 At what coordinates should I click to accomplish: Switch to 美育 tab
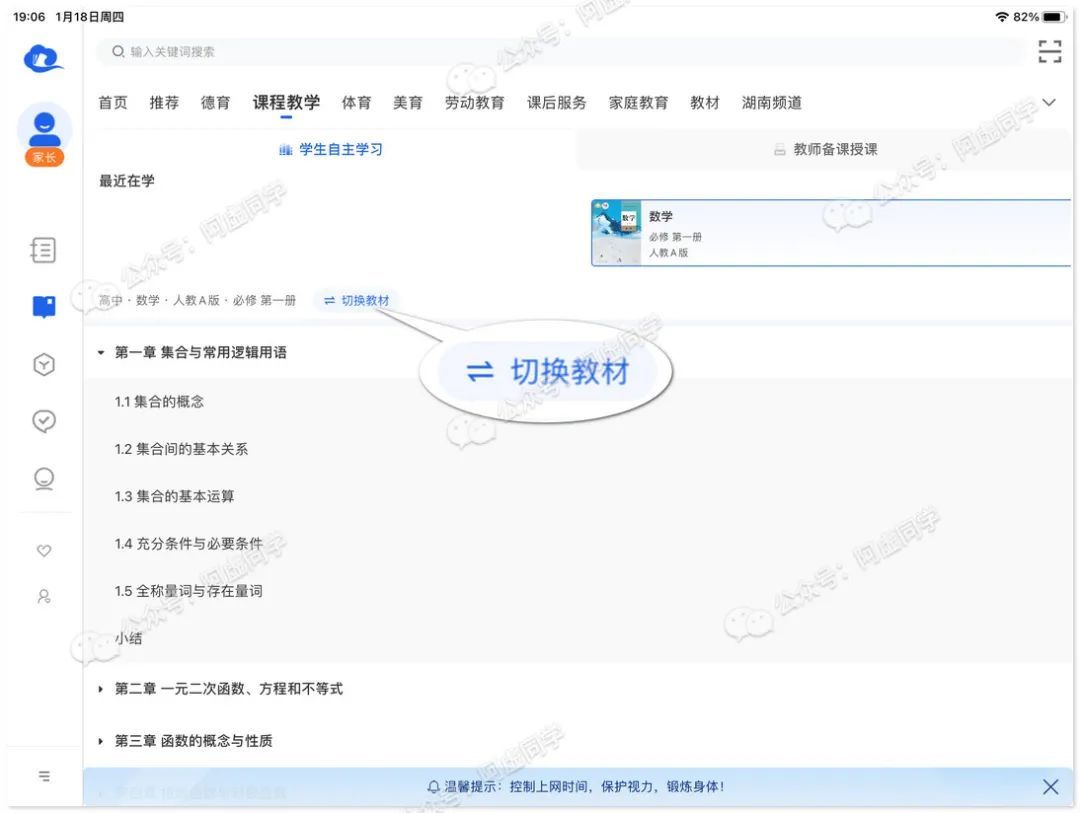[x=408, y=103]
